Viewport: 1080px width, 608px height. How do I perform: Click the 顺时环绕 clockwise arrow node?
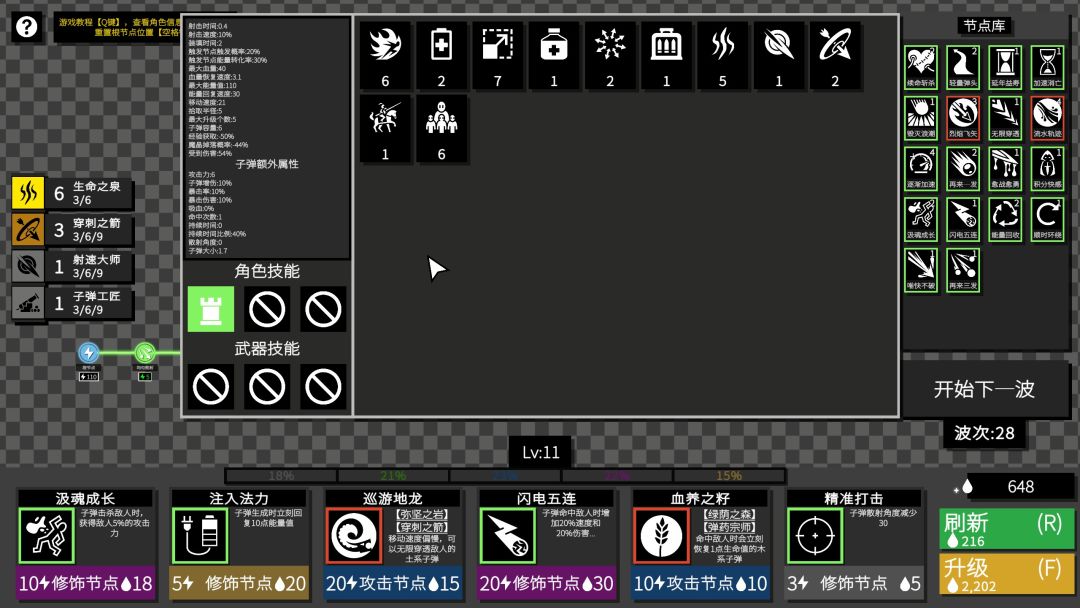pos(1047,219)
